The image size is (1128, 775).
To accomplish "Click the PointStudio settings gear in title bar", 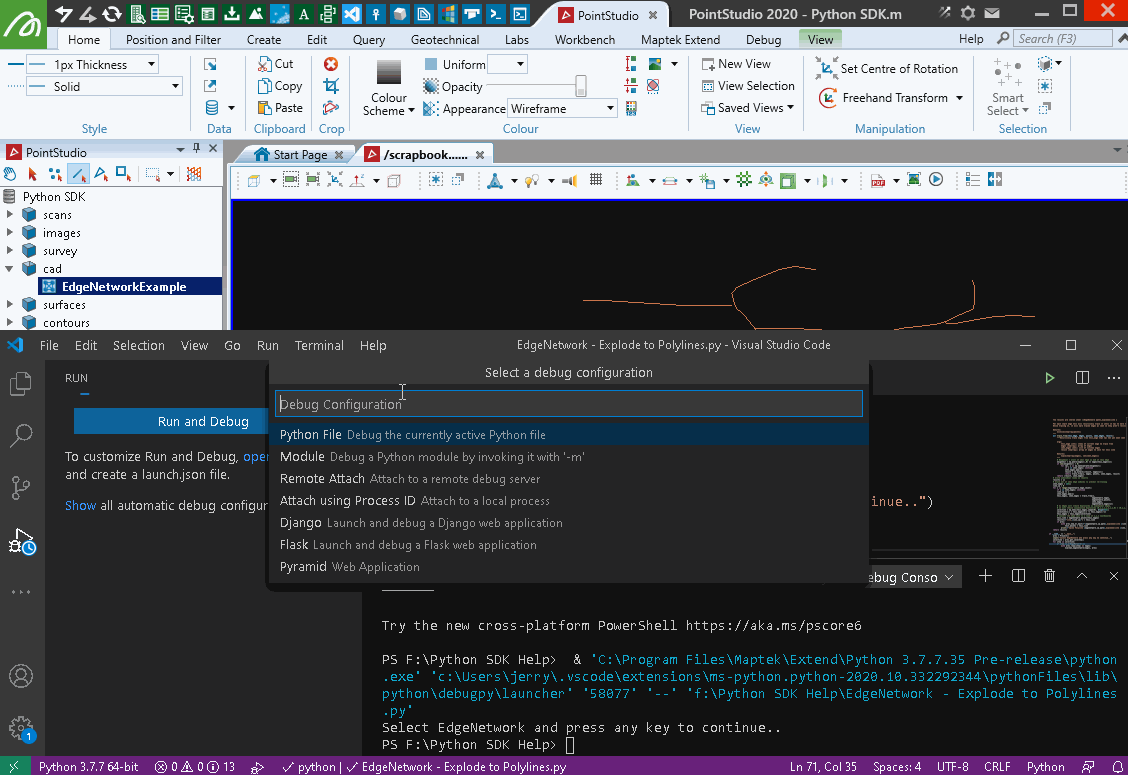I will click(968, 13).
